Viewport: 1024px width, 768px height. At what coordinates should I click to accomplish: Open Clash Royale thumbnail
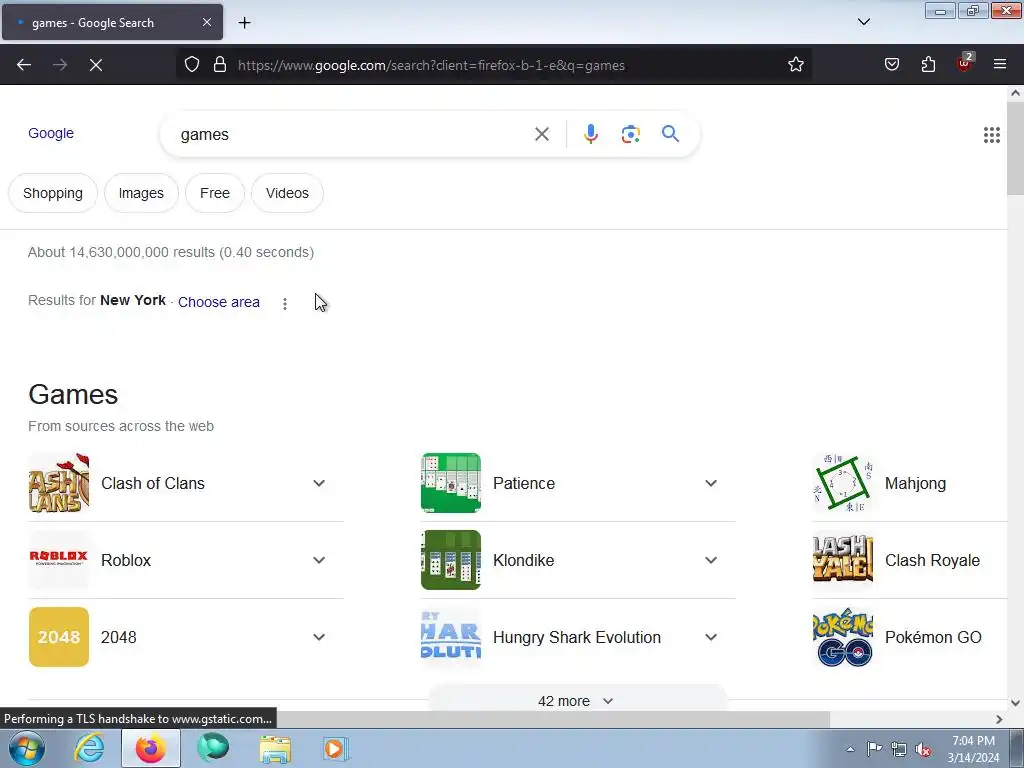coord(842,560)
